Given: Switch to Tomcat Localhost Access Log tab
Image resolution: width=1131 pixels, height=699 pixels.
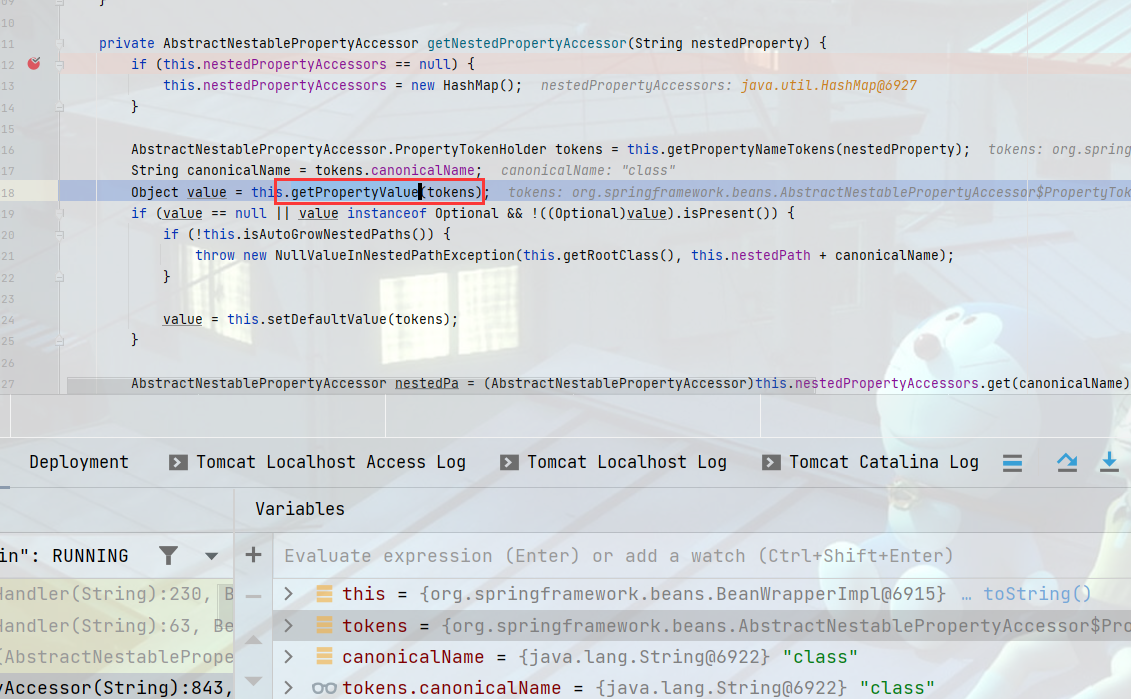Looking at the screenshot, I should coord(318,462).
